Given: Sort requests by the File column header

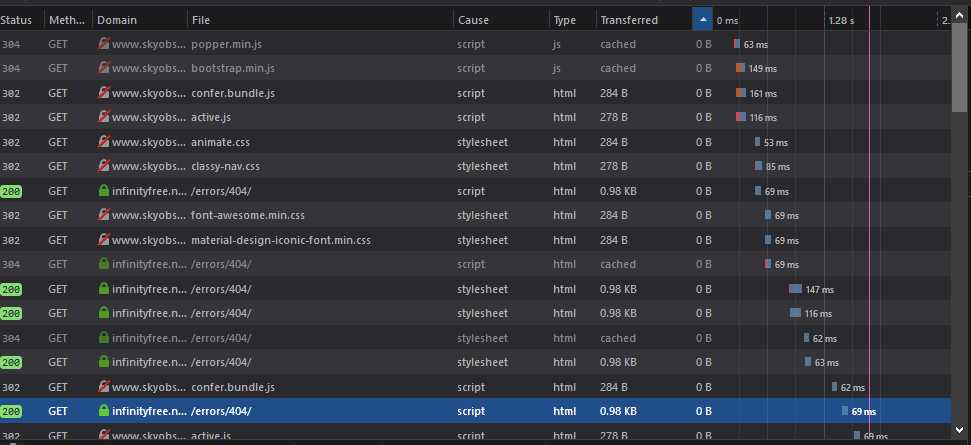Looking at the screenshot, I should click(320, 20).
